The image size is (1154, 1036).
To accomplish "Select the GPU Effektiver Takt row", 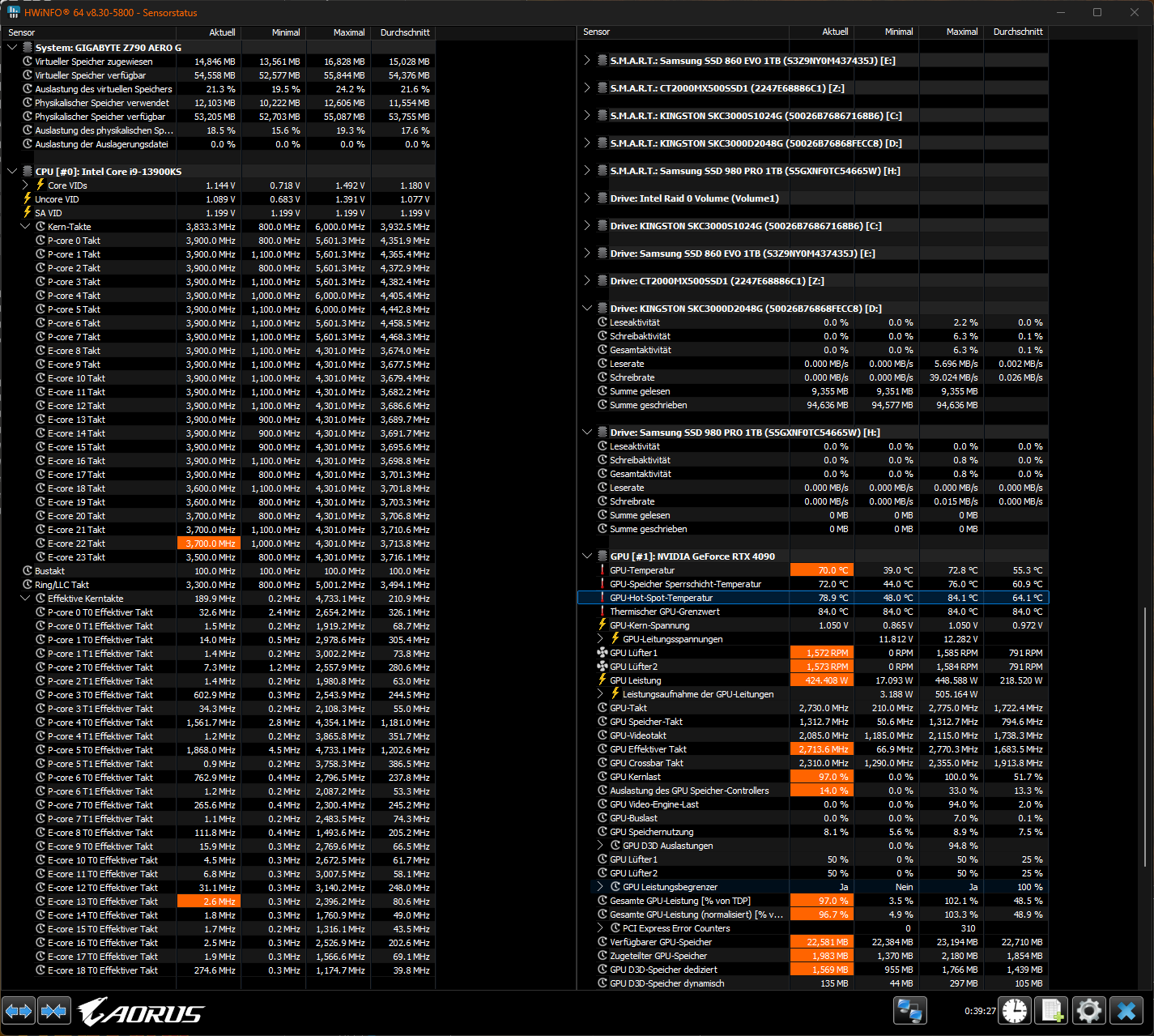I will point(813,749).
